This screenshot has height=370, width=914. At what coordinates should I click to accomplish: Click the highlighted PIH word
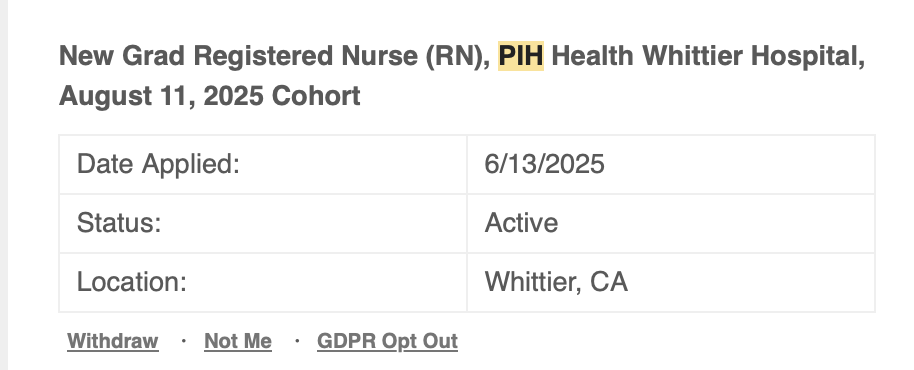coord(521,56)
